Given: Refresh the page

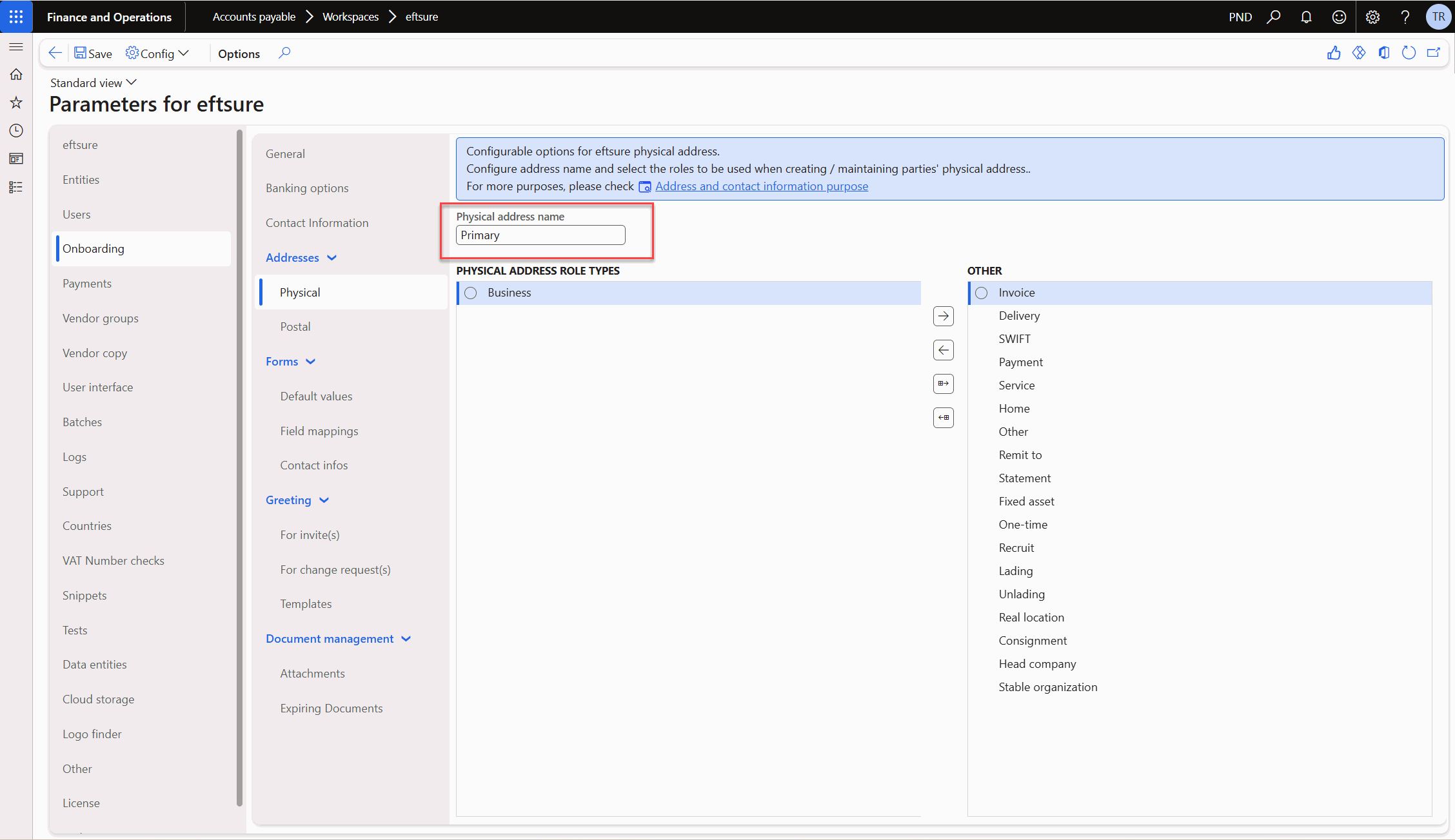Looking at the screenshot, I should pos(1409,53).
